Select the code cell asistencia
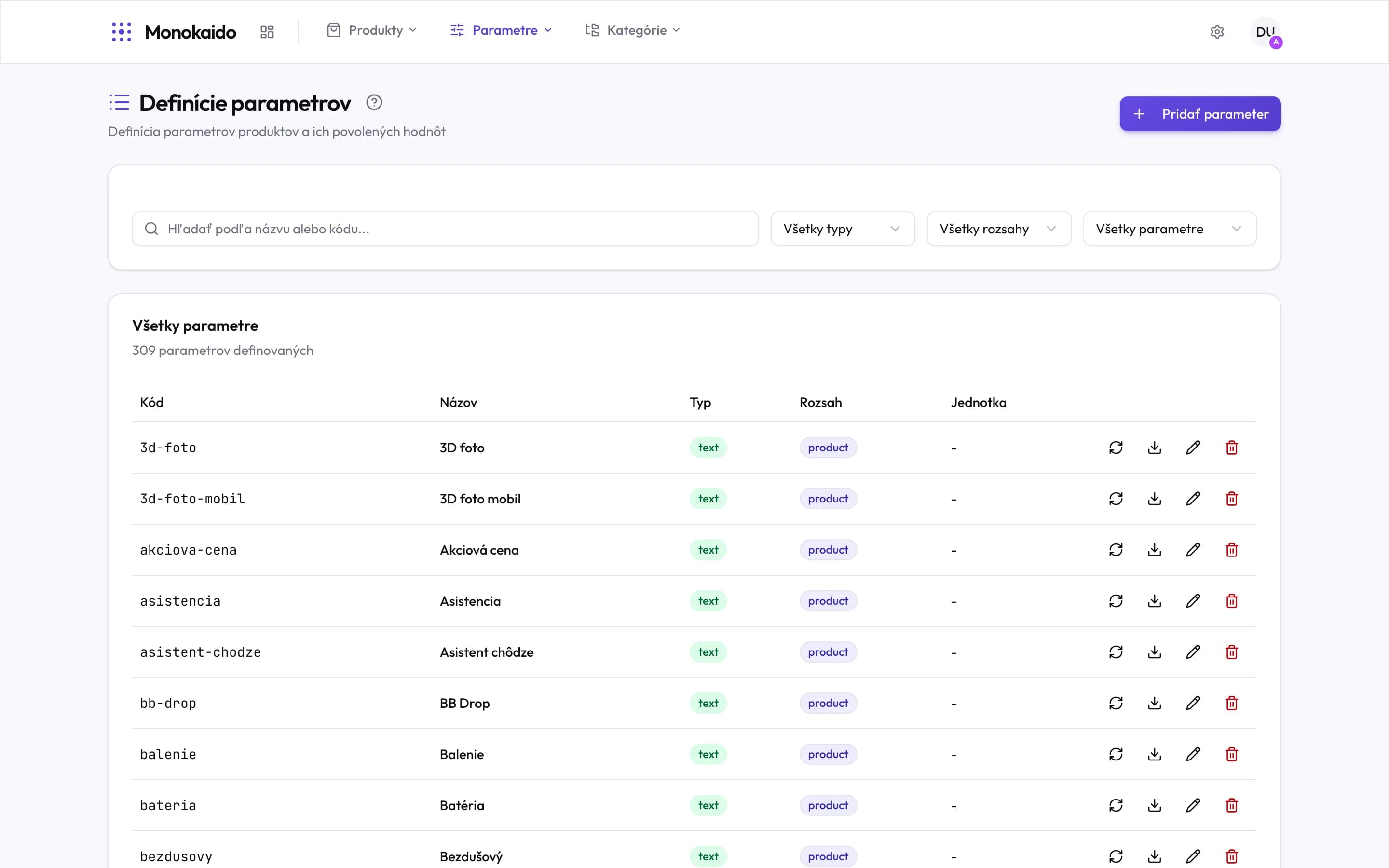This screenshot has width=1389, height=868. coord(180,601)
